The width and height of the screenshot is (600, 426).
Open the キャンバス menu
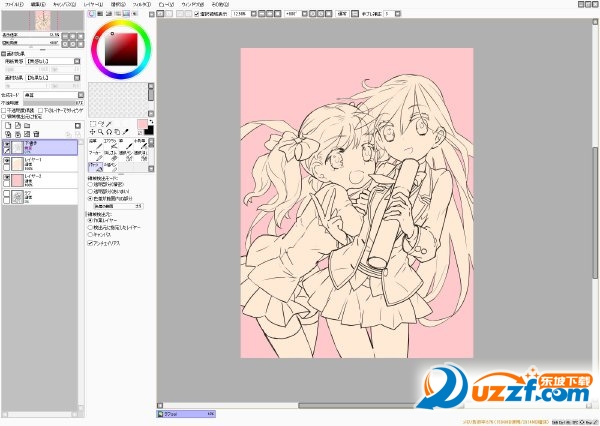pyautogui.click(x=64, y=5)
